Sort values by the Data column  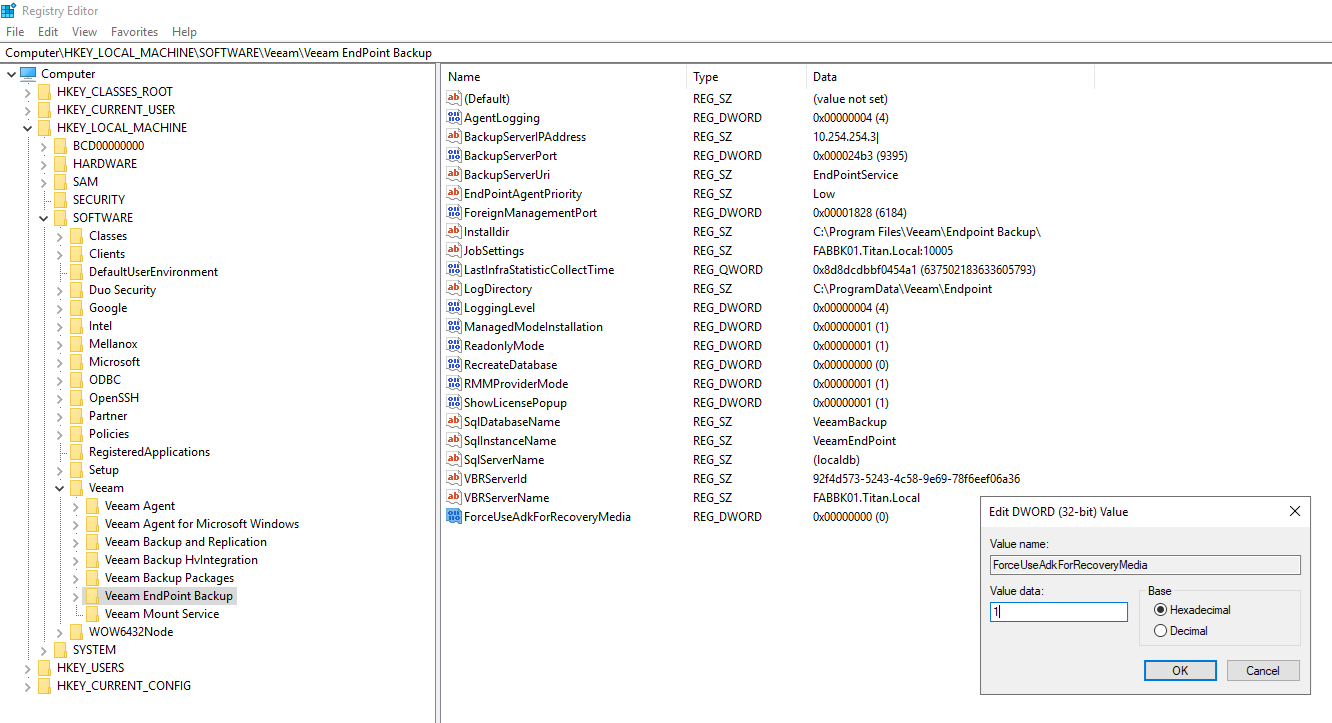point(950,77)
